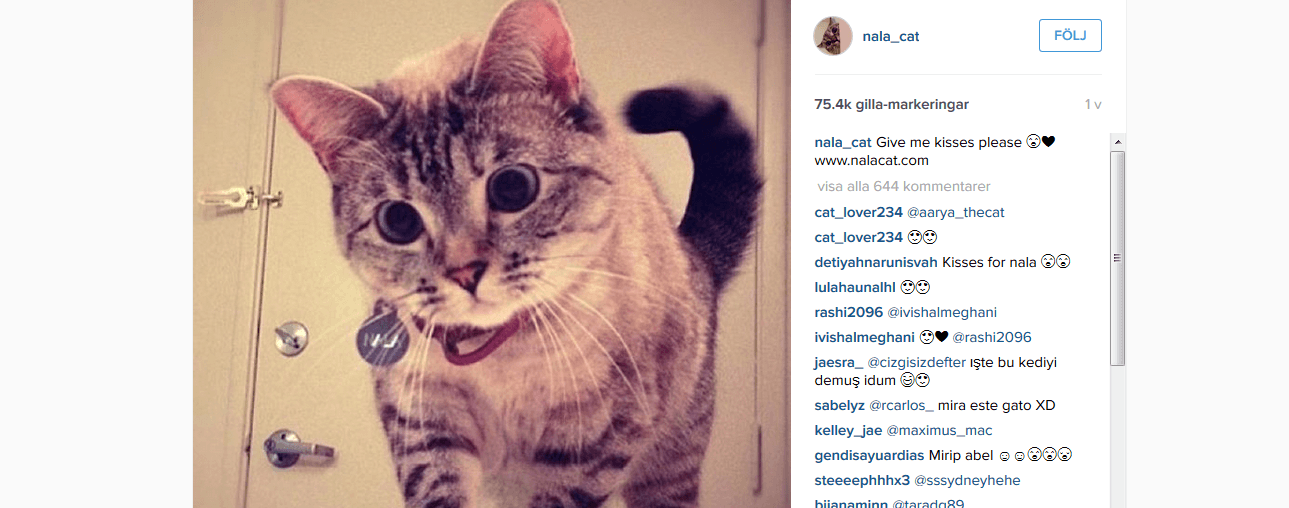Open the nala_cat name in caption
The height and width of the screenshot is (508, 1289).
point(843,142)
